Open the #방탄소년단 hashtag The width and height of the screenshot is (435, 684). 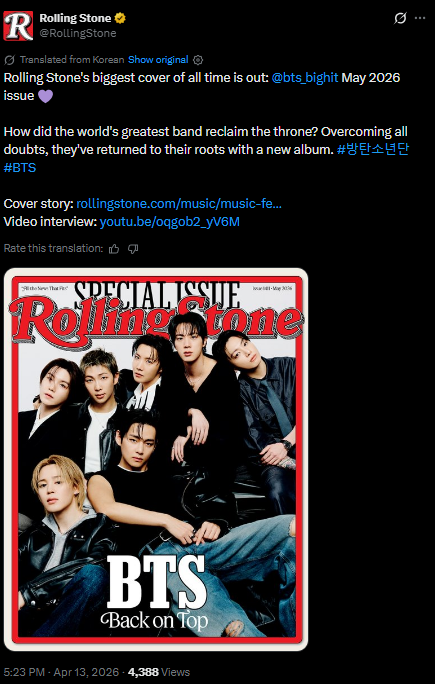373,150
